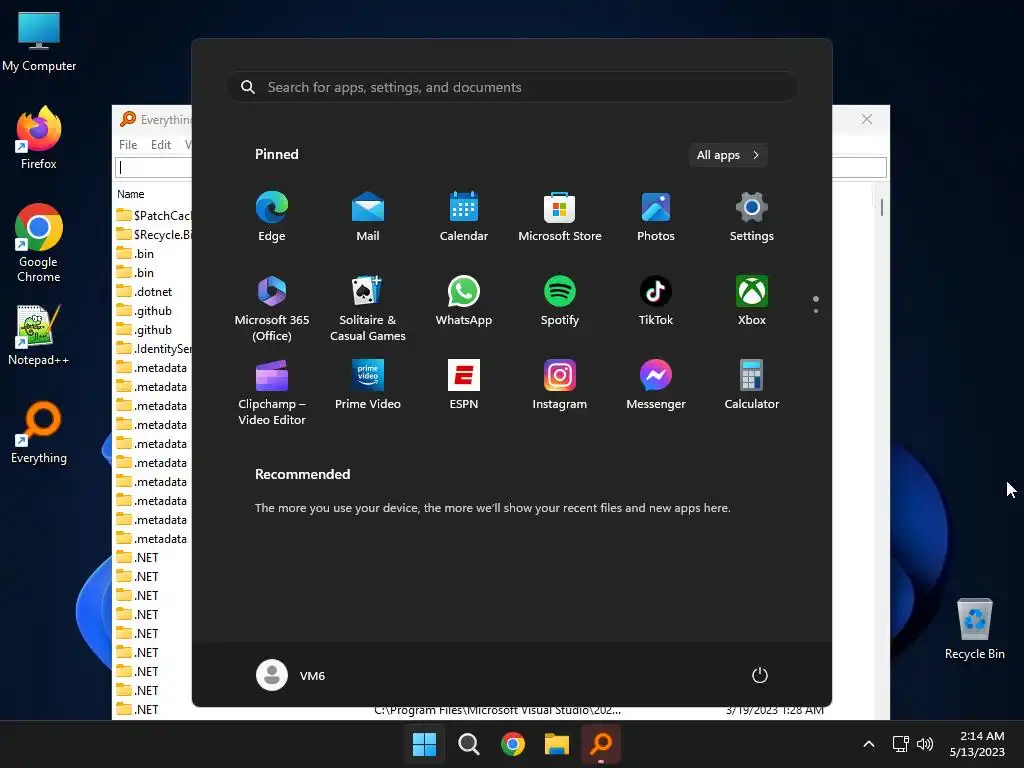Image resolution: width=1024 pixels, height=768 pixels.
Task: Open WhatsApp
Action: point(464,301)
